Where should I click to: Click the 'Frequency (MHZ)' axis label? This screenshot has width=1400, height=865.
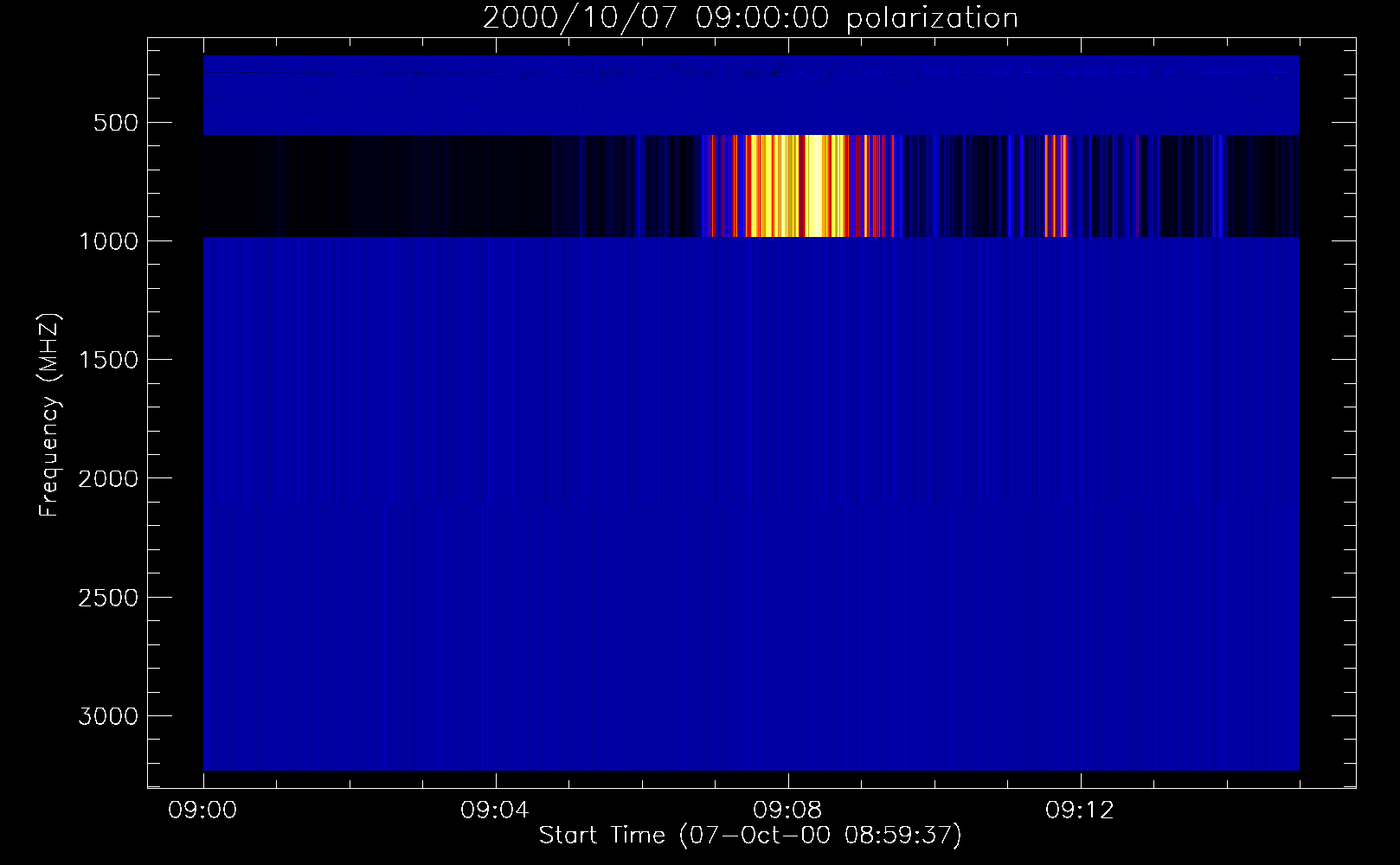pos(49,415)
